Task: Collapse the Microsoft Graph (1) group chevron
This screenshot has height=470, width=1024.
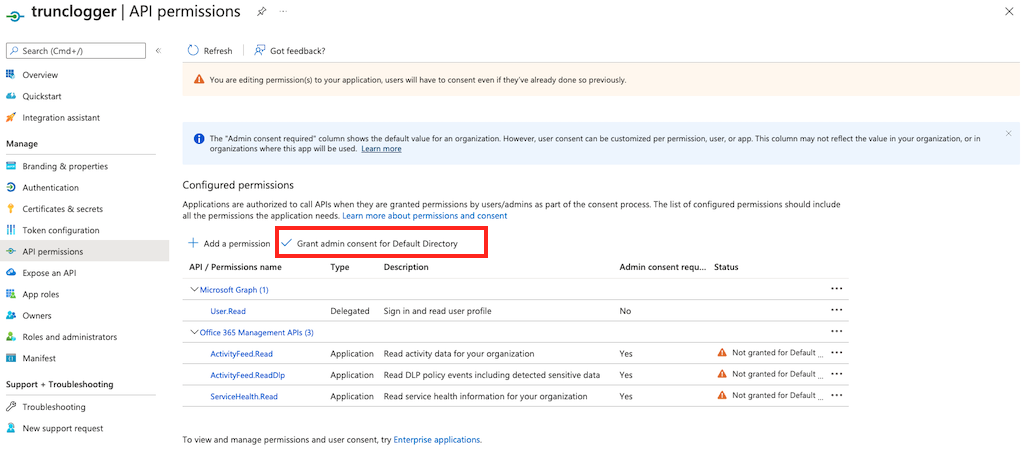Action: click(x=193, y=289)
